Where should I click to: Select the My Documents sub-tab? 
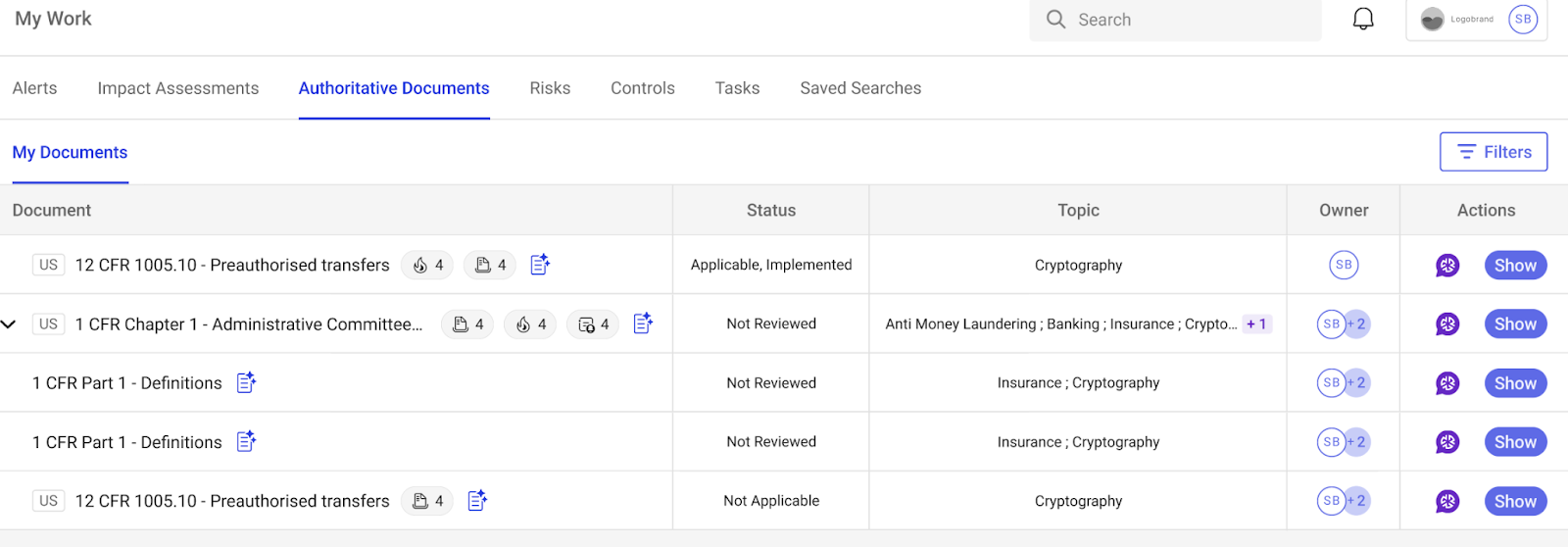70,152
